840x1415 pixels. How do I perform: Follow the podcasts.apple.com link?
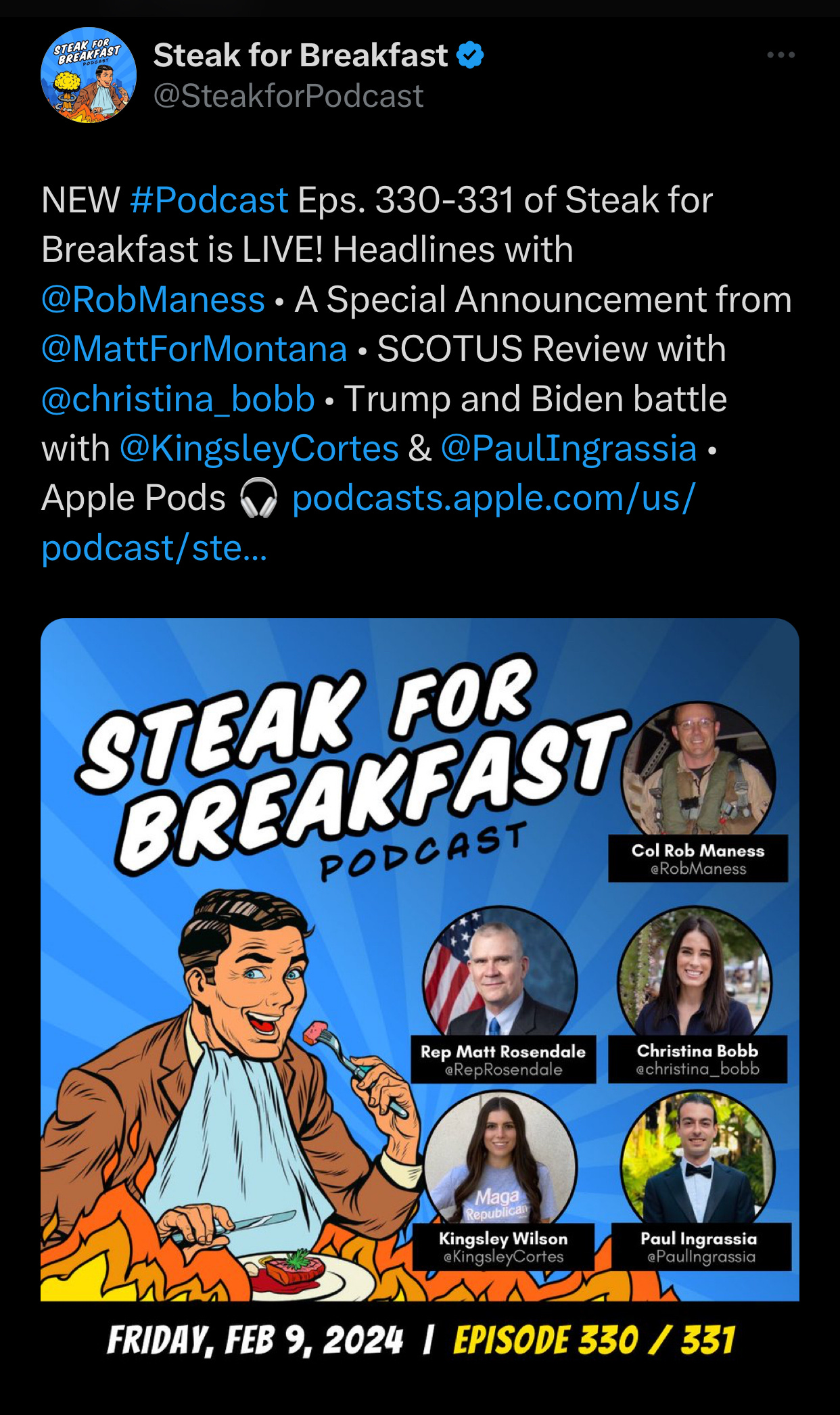pos(369,523)
